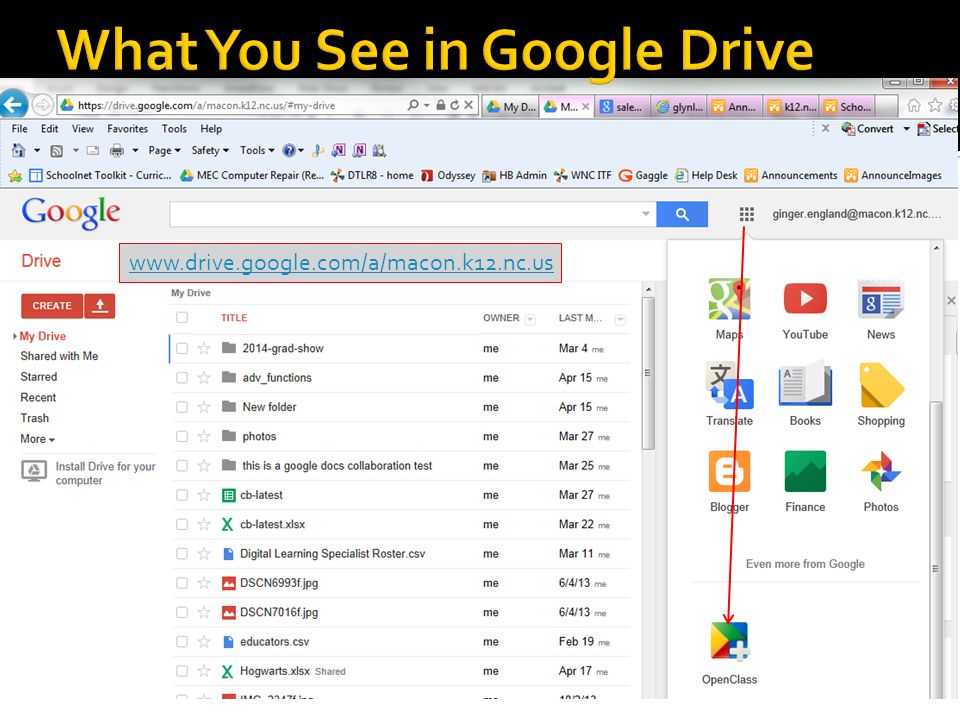
Task: Open the Favorites menu
Action: point(127,129)
